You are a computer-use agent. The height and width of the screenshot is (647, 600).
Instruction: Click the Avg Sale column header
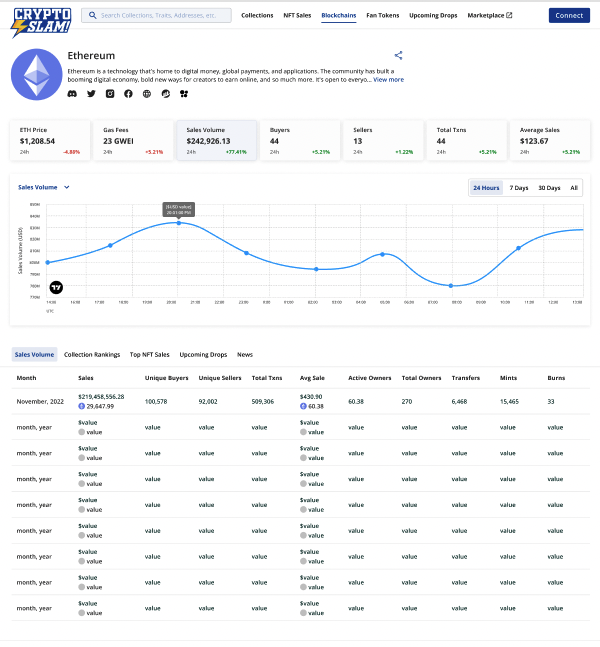pyautogui.click(x=312, y=378)
